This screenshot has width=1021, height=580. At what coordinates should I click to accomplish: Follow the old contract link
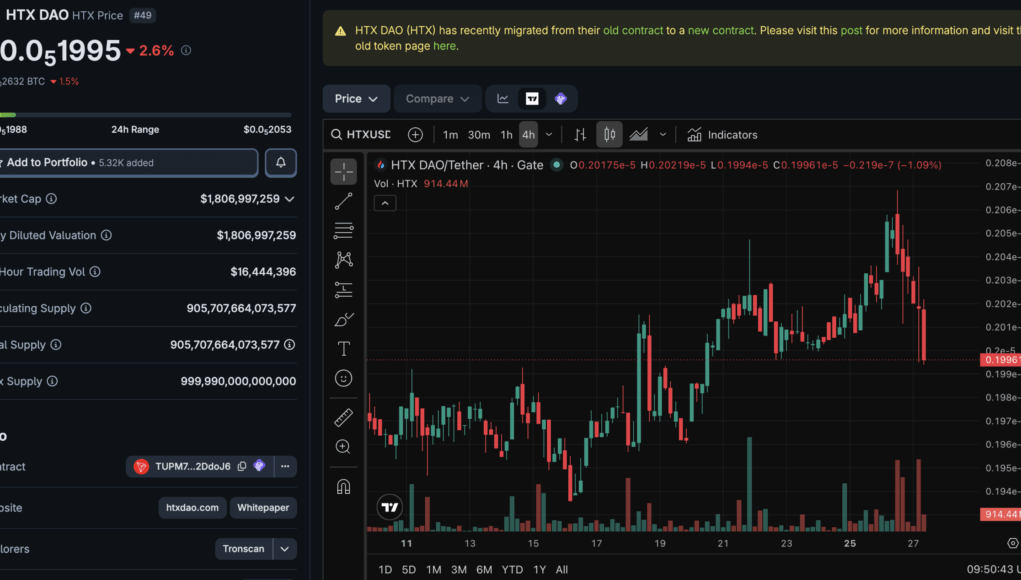pos(633,31)
